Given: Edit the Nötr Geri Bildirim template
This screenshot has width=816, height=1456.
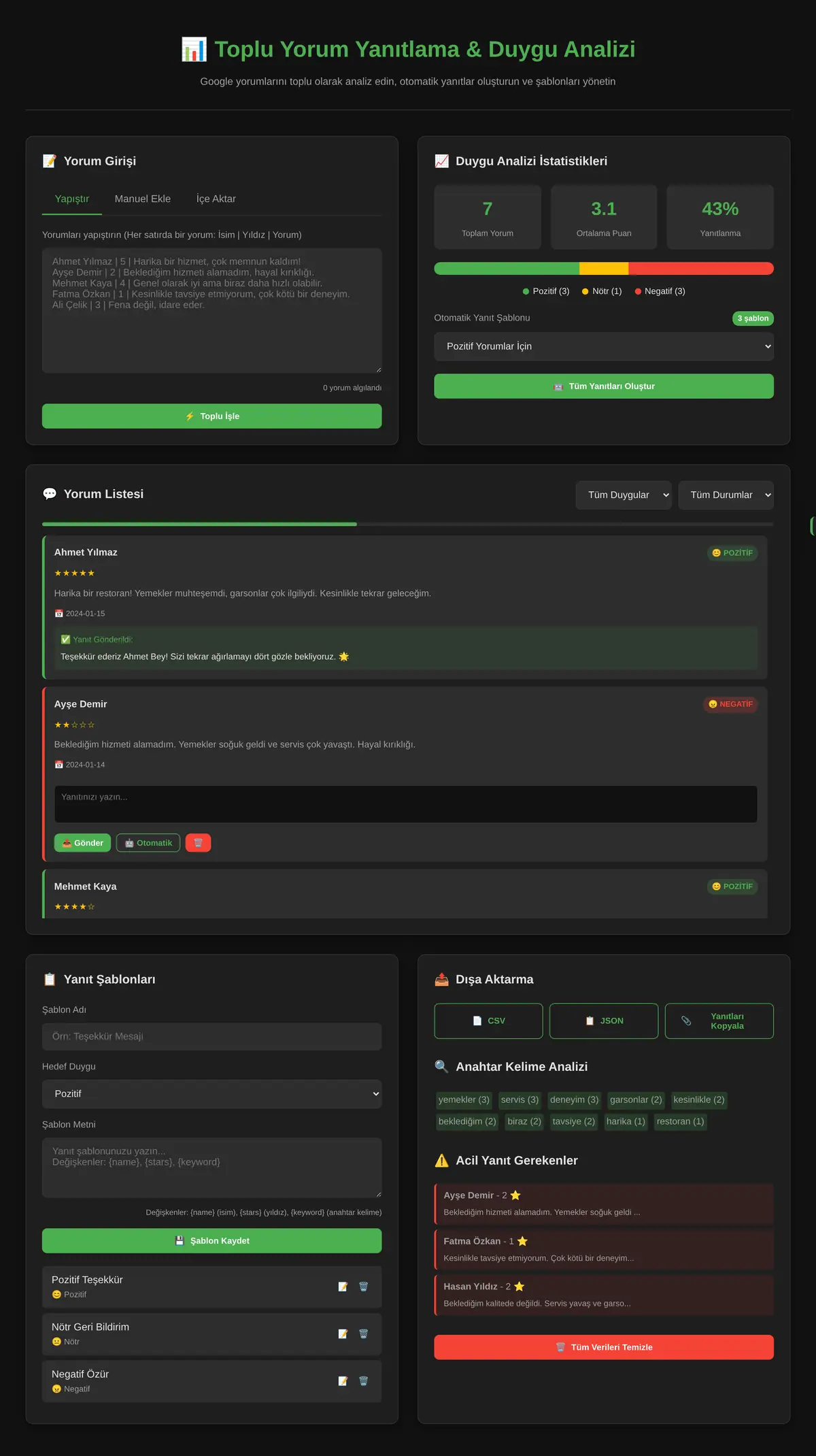Looking at the screenshot, I should coord(343,1334).
